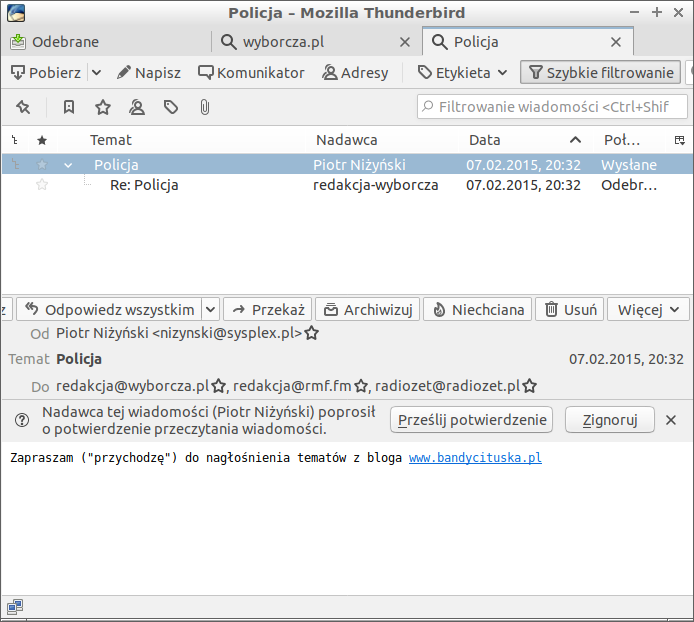Star the Policja message row
The image size is (694, 622).
tap(42, 165)
